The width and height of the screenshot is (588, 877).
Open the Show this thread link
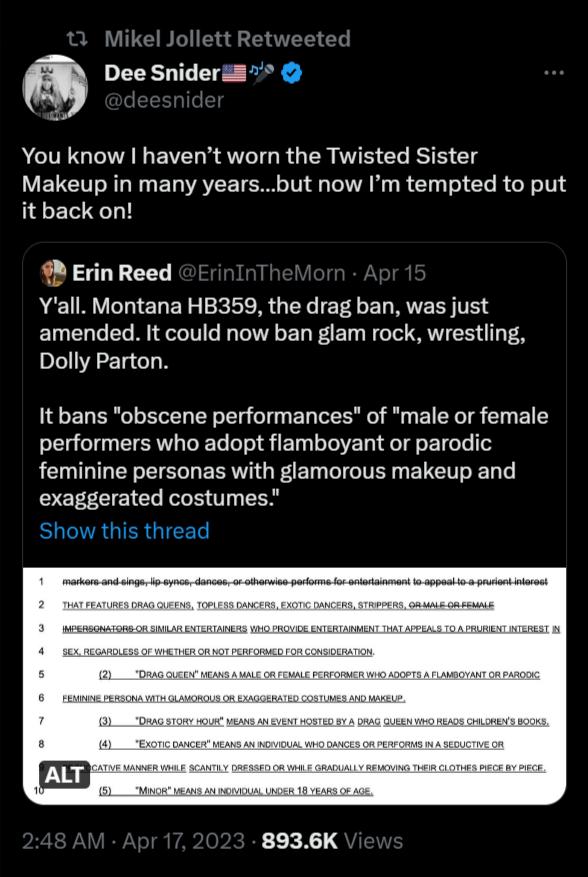tap(123, 531)
